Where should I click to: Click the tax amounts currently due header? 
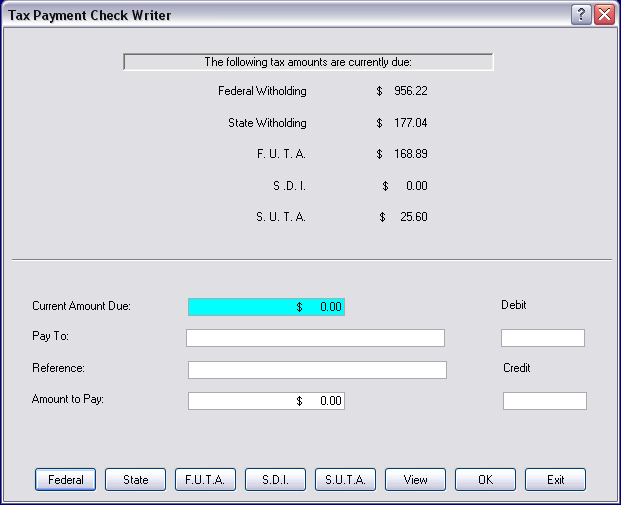pos(308,62)
